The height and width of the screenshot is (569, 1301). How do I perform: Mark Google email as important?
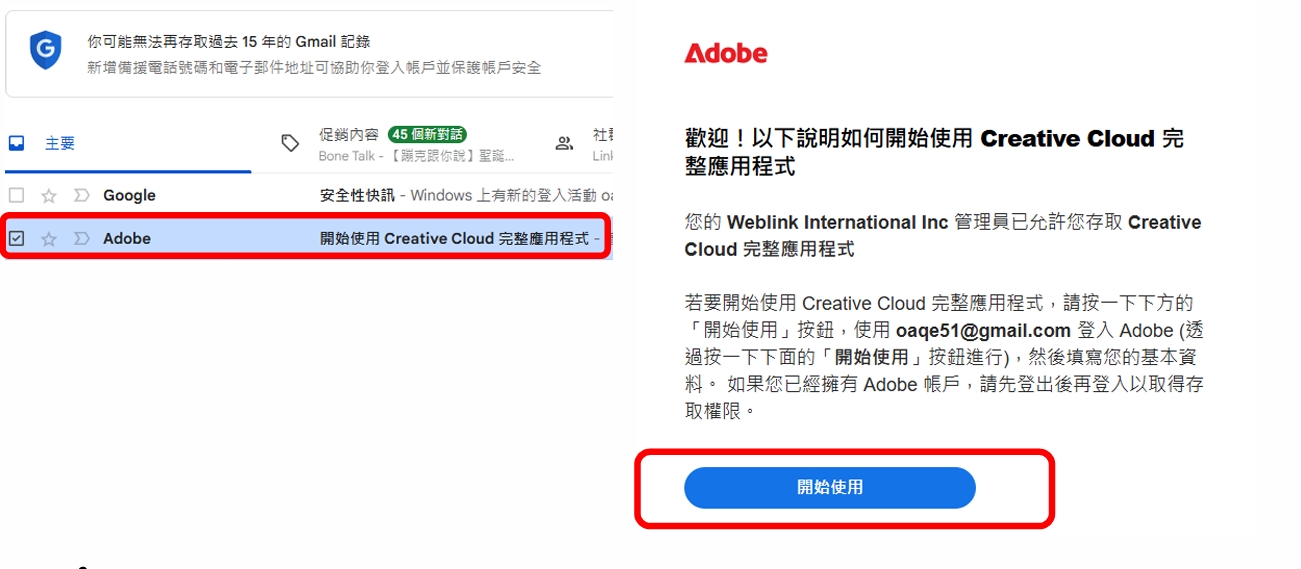pyautogui.click(x=82, y=195)
